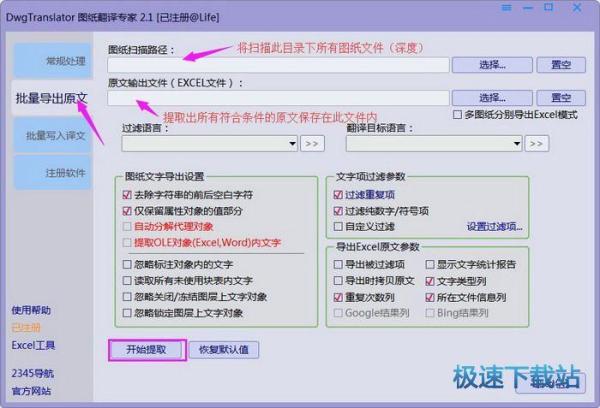Toggle 过滤重复项 checkbox
Viewport: 600px width, 408px height.
tap(338, 195)
